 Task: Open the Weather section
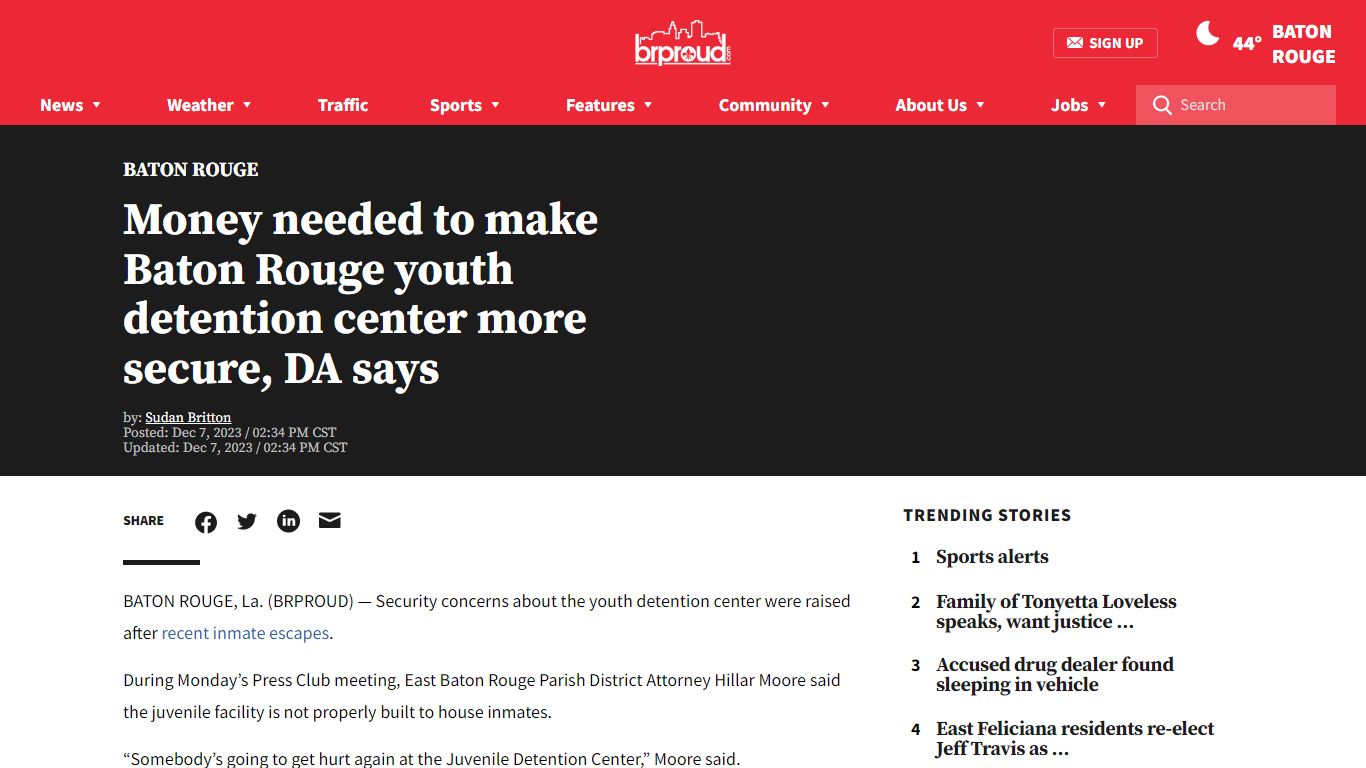pos(200,105)
